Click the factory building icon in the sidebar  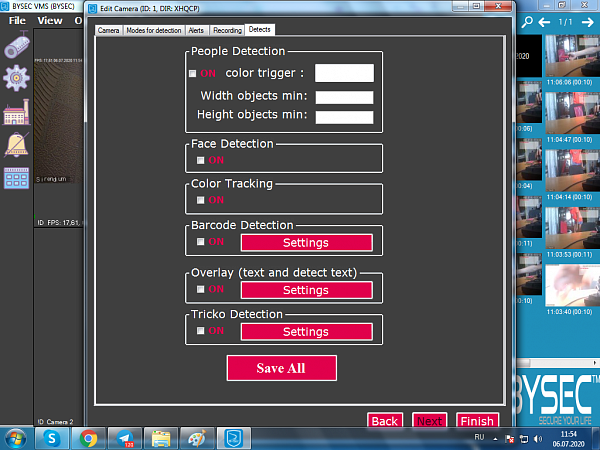pos(17,113)
